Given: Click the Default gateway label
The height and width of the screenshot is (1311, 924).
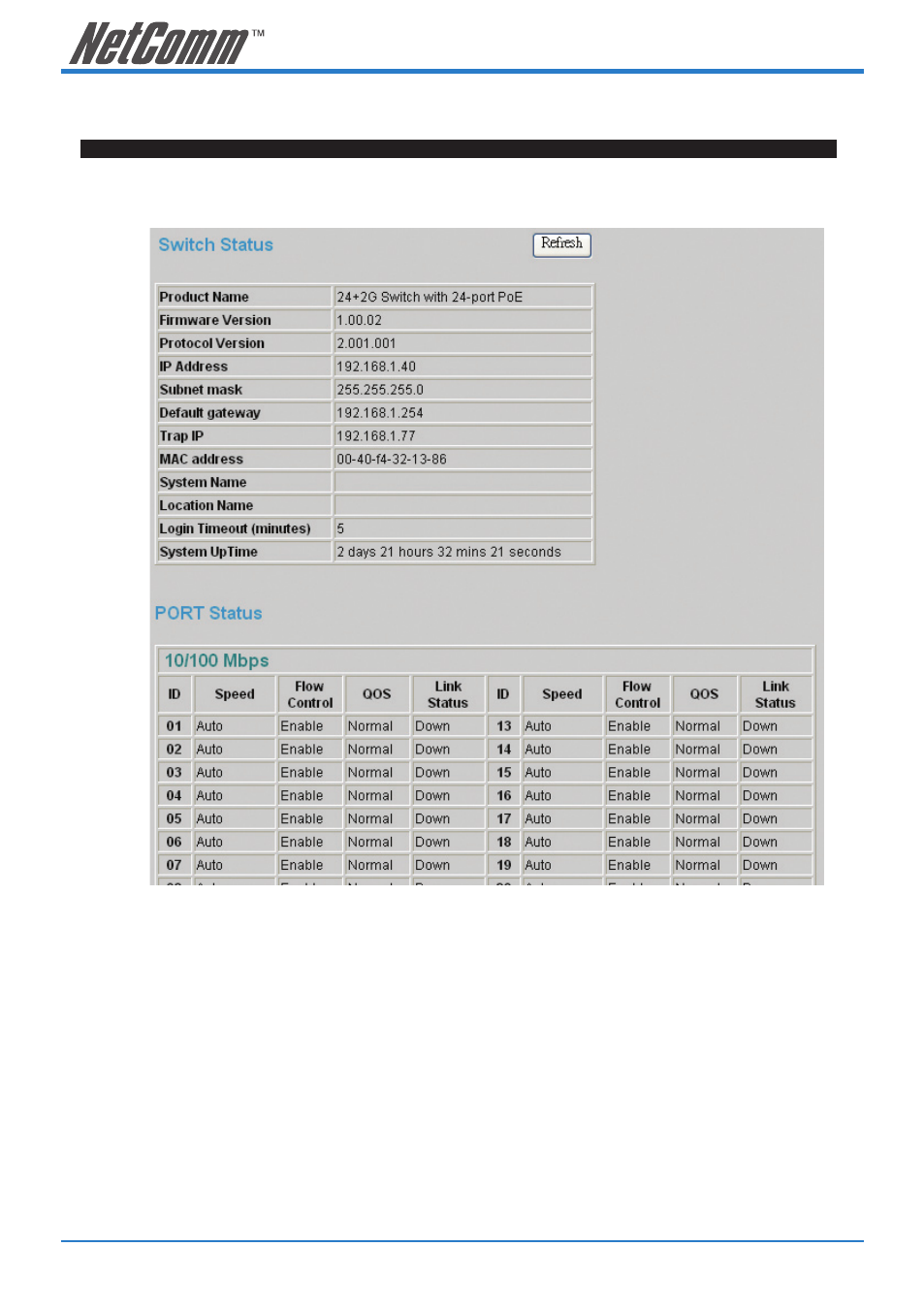Looking at the screenshot, I should coord(209,413).
